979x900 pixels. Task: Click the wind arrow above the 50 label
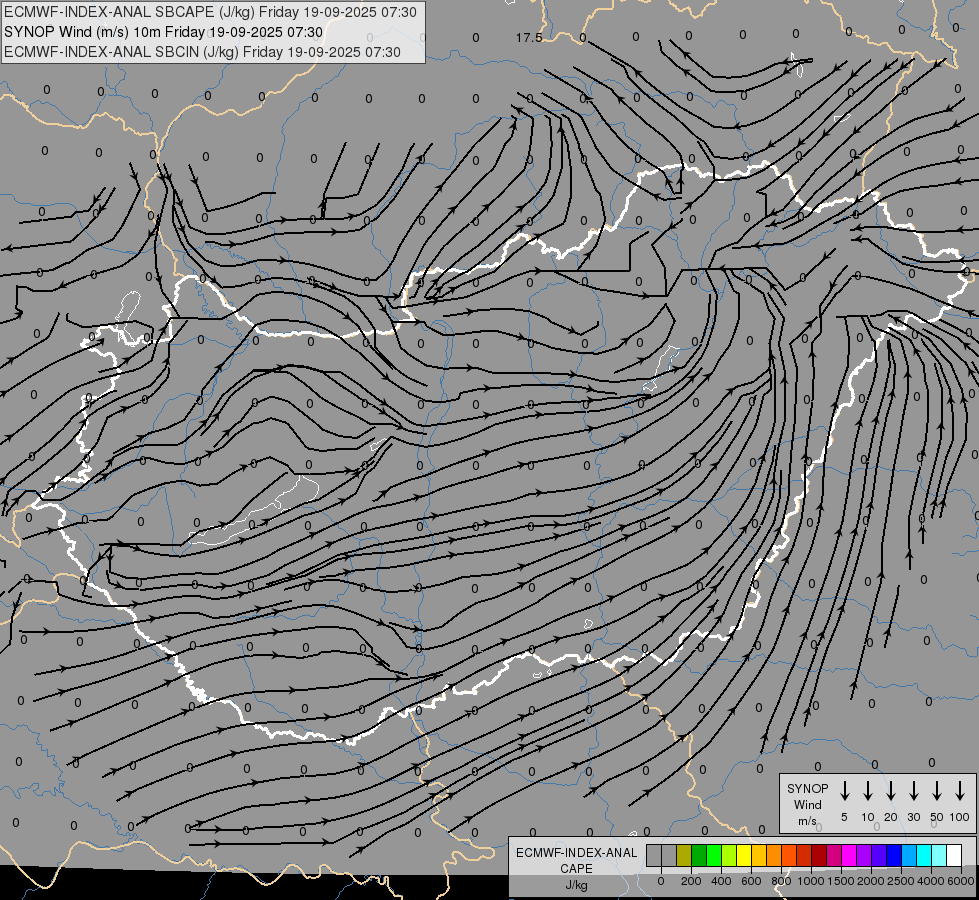tap(937, 791)
